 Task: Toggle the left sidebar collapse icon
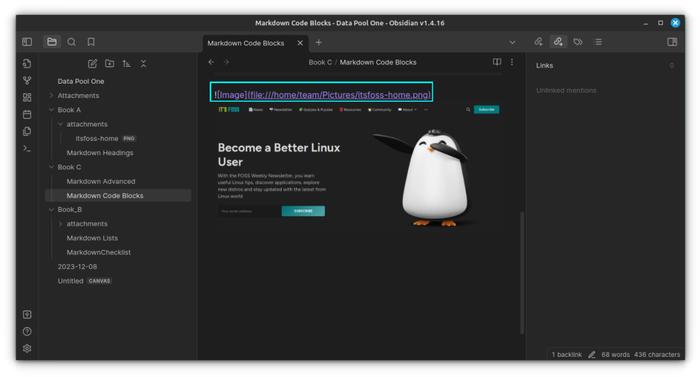click(27, 42)
